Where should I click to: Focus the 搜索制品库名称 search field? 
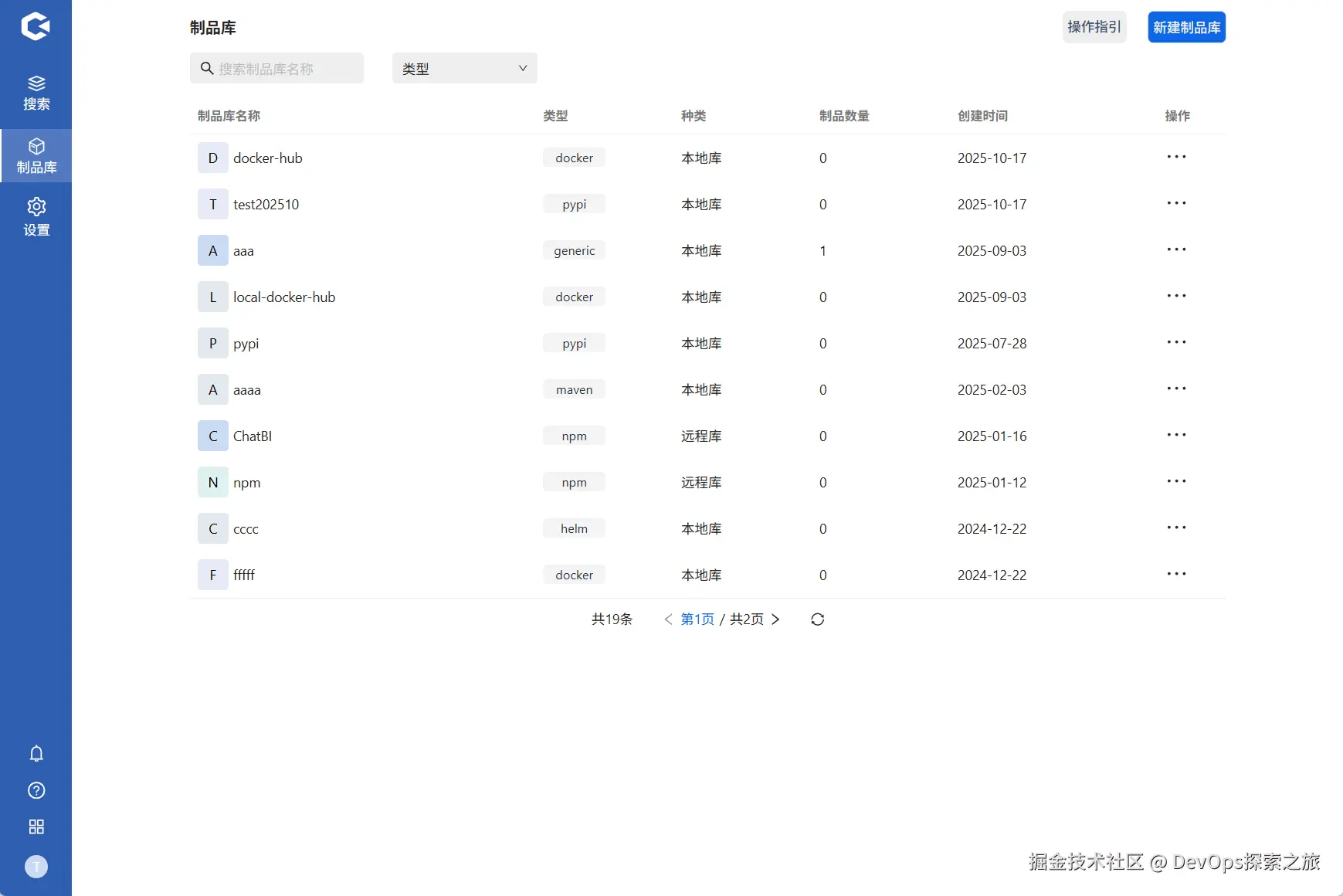(x=276, y=69)
